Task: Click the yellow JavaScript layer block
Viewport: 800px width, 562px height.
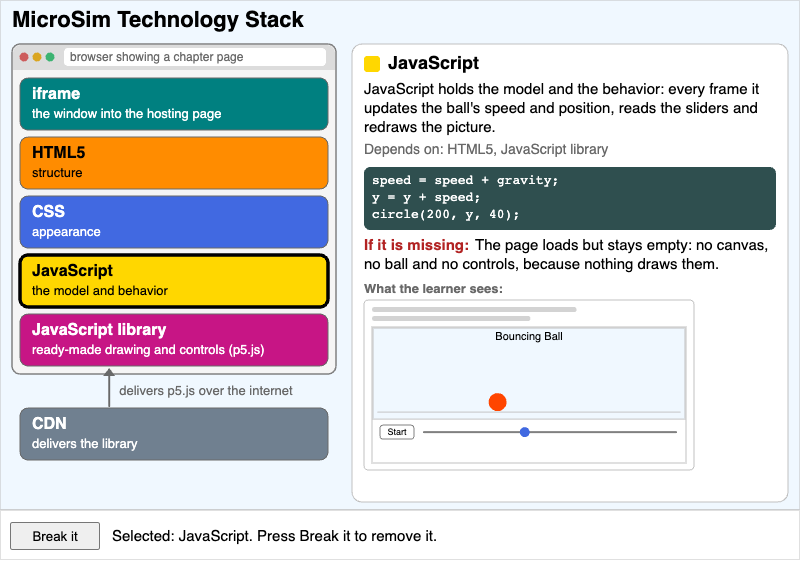Action: pyautogui.click(x=173, y=281)
